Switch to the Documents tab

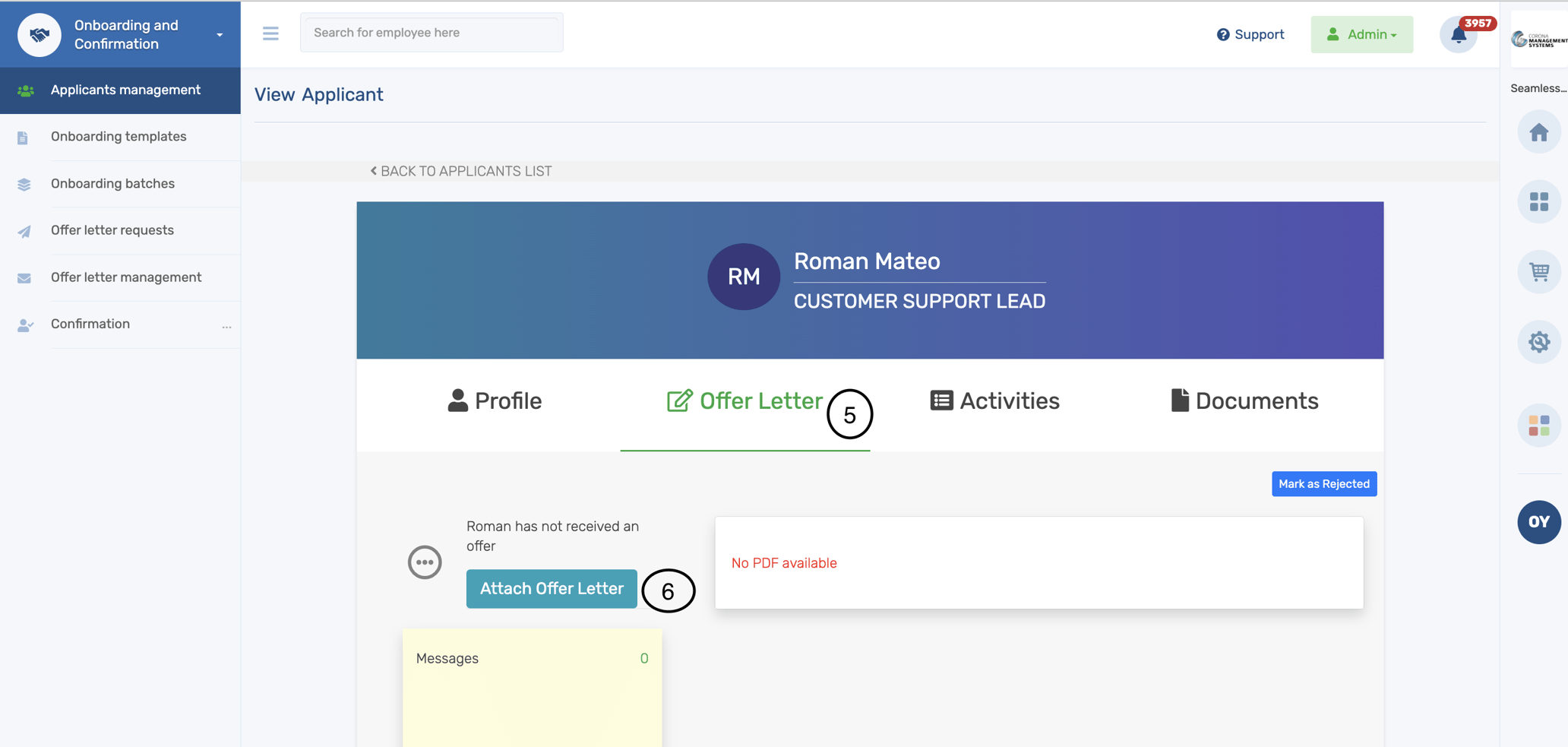[1244, 400]
